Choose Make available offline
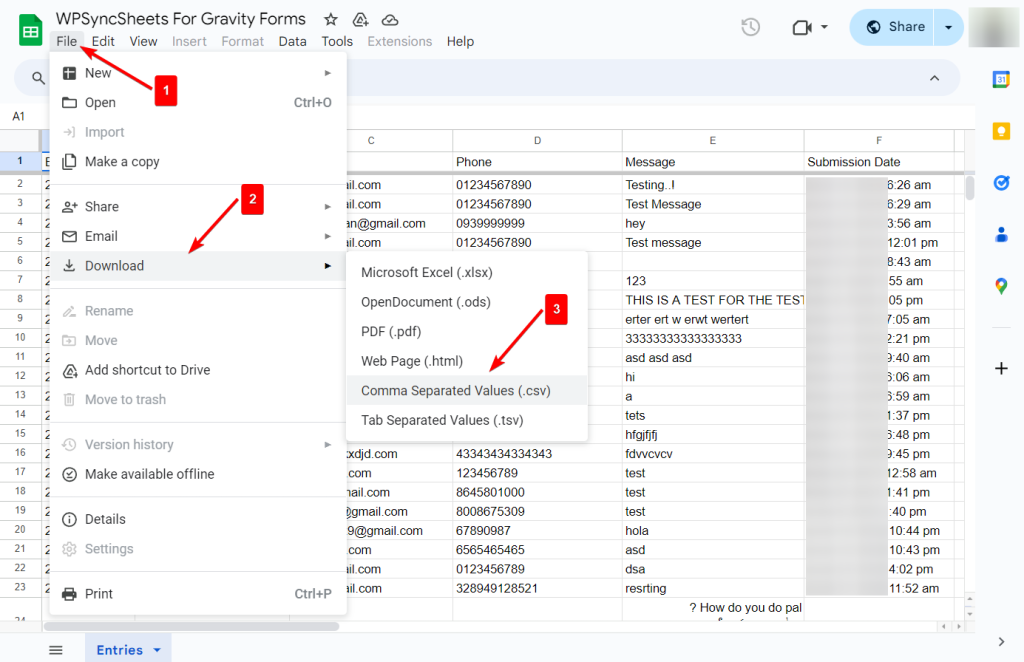Image resolution: width=1024 pixels, height=662 pixels. (x=198, y=474)
